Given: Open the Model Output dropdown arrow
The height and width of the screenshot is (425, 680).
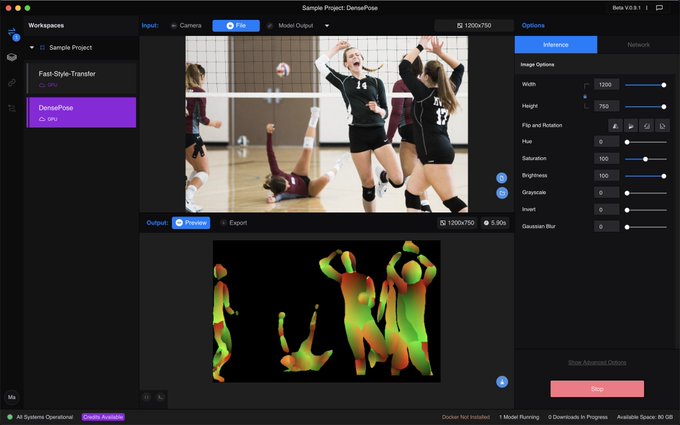Looking at the screenshot, I should (327, 26).
